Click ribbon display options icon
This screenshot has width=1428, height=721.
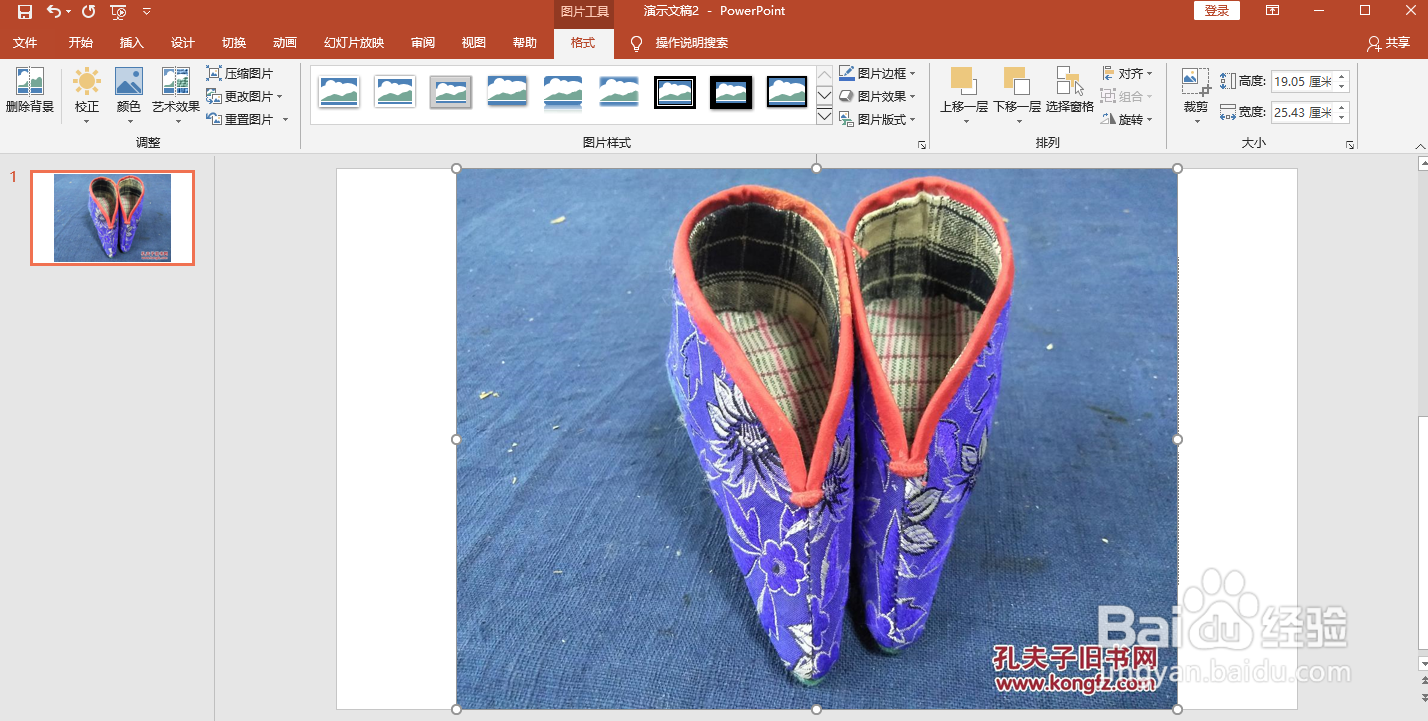(1273, 11)
